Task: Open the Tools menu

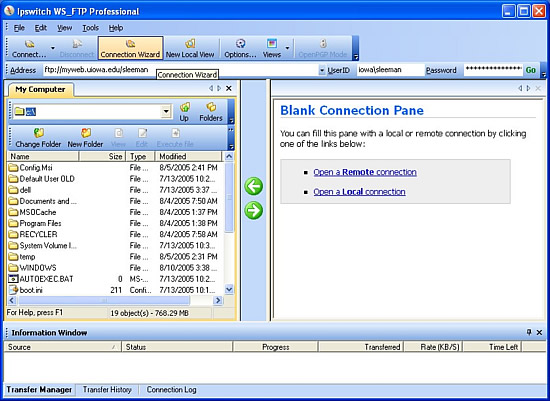Action: [x=90, y=28]
